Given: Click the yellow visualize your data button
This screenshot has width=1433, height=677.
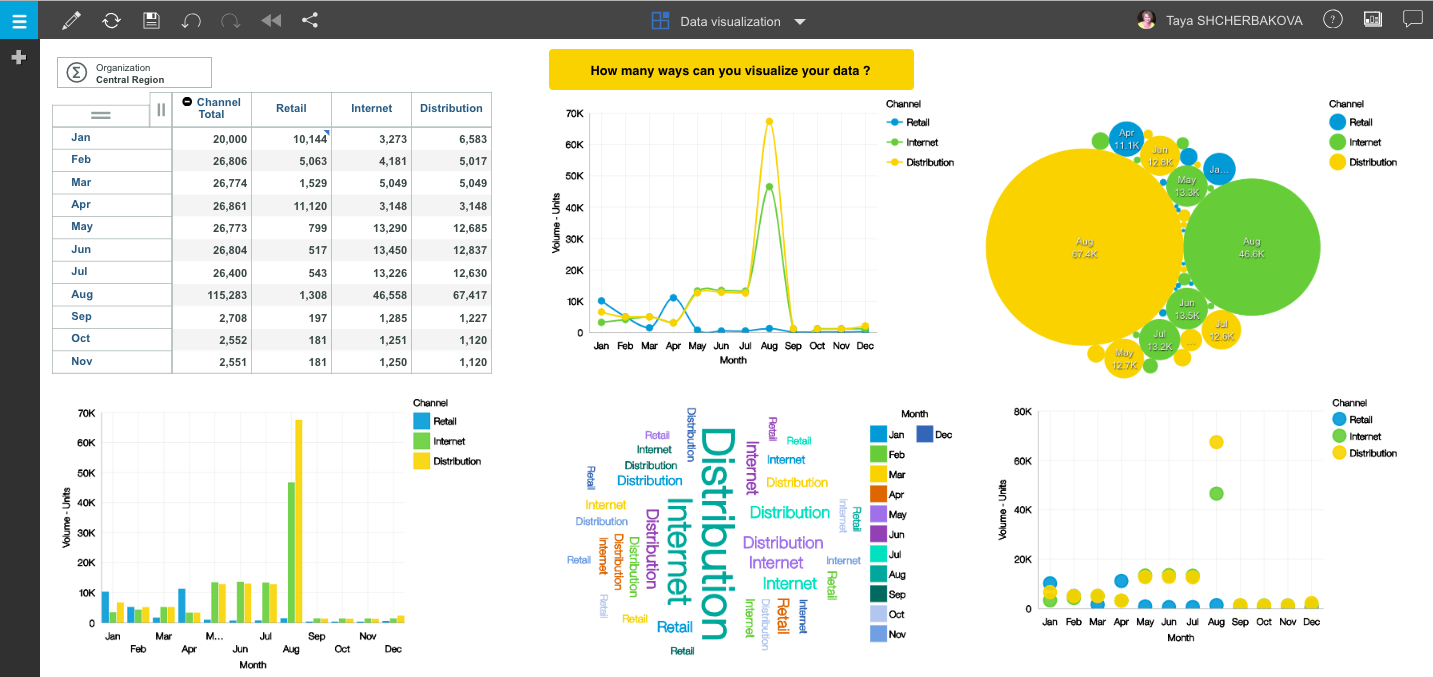Looking at the screenshot, I should coord(730,71).
